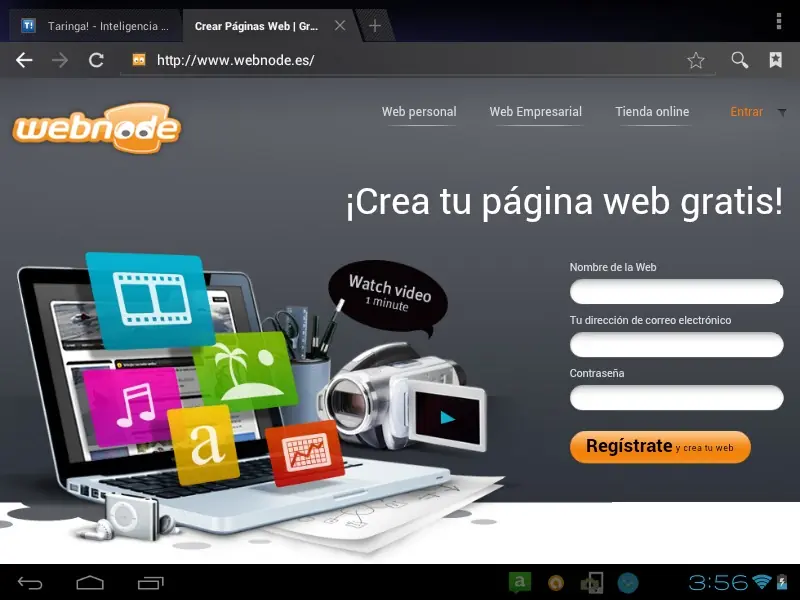This screenshot has width=800, height=600.
Task: Click the correo electrónico input field
Action: (x=677, y=345)
